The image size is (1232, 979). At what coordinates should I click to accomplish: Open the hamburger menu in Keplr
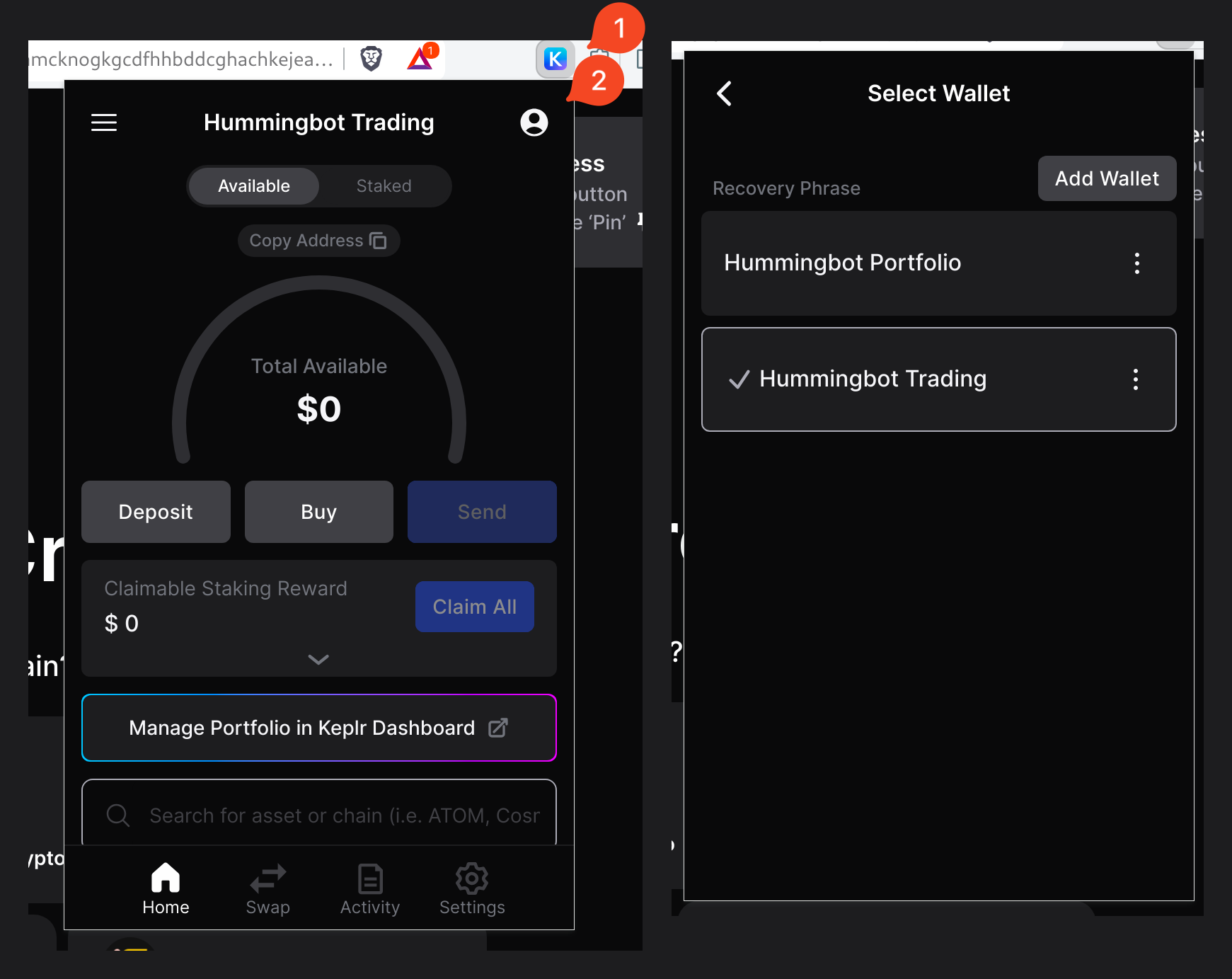click(104, 122)
